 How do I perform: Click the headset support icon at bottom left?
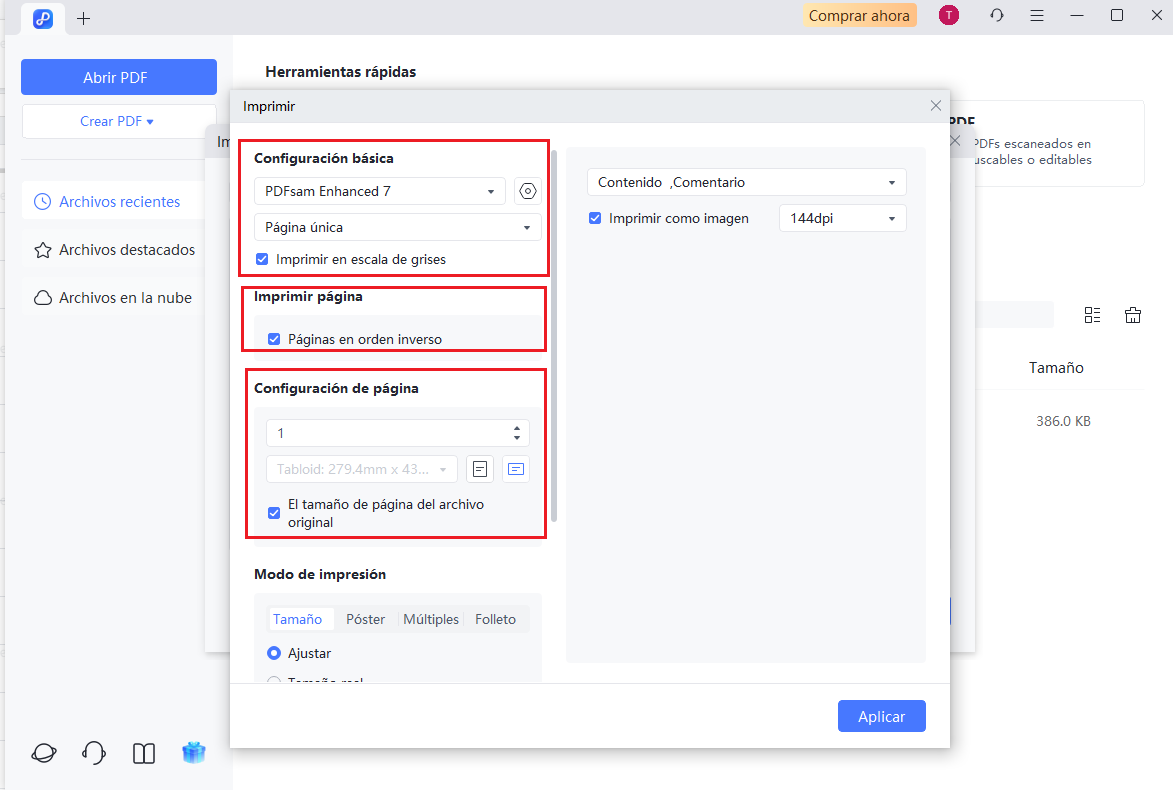pos(93,752)
